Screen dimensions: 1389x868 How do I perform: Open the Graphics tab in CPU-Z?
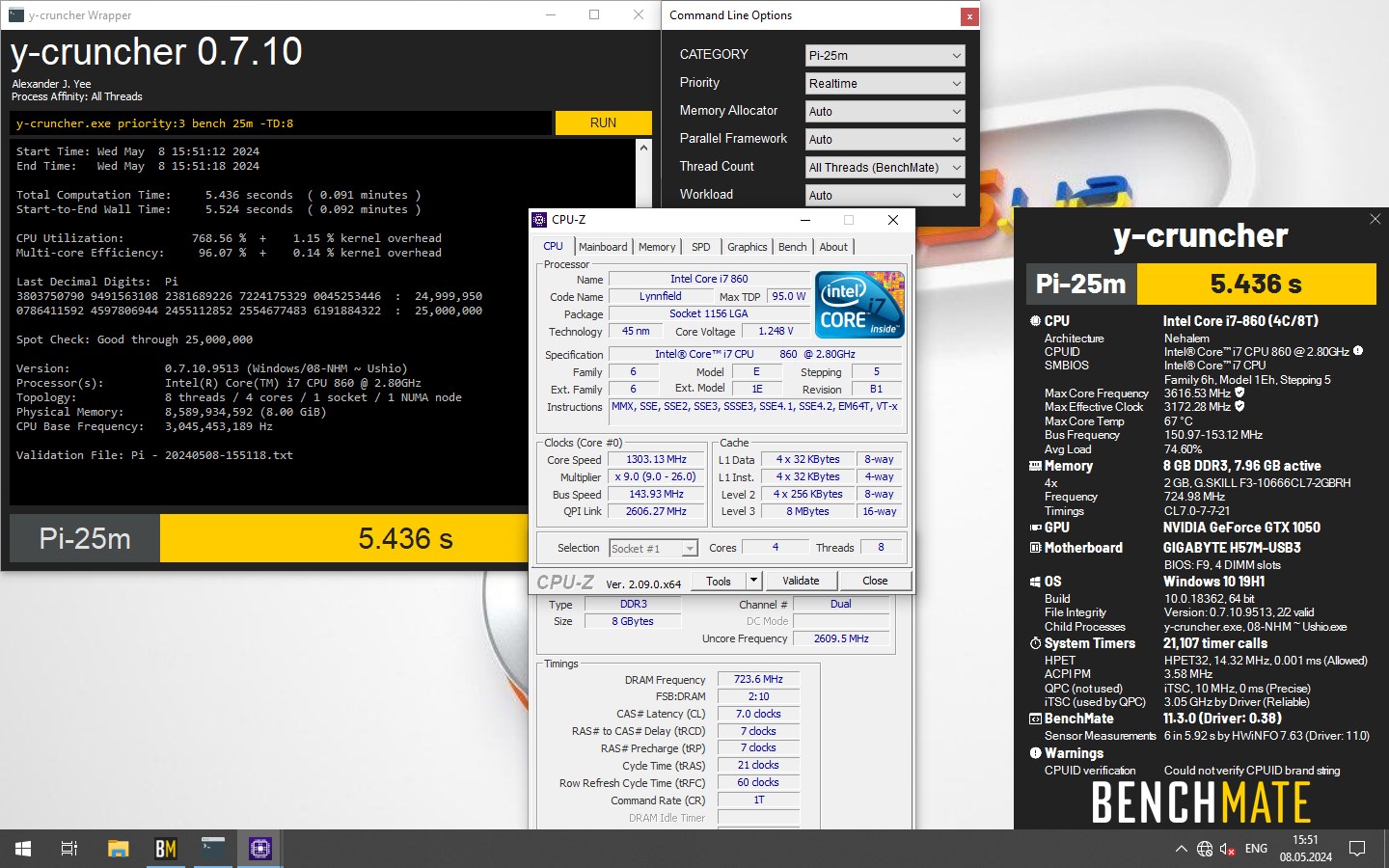pos(747,247)
